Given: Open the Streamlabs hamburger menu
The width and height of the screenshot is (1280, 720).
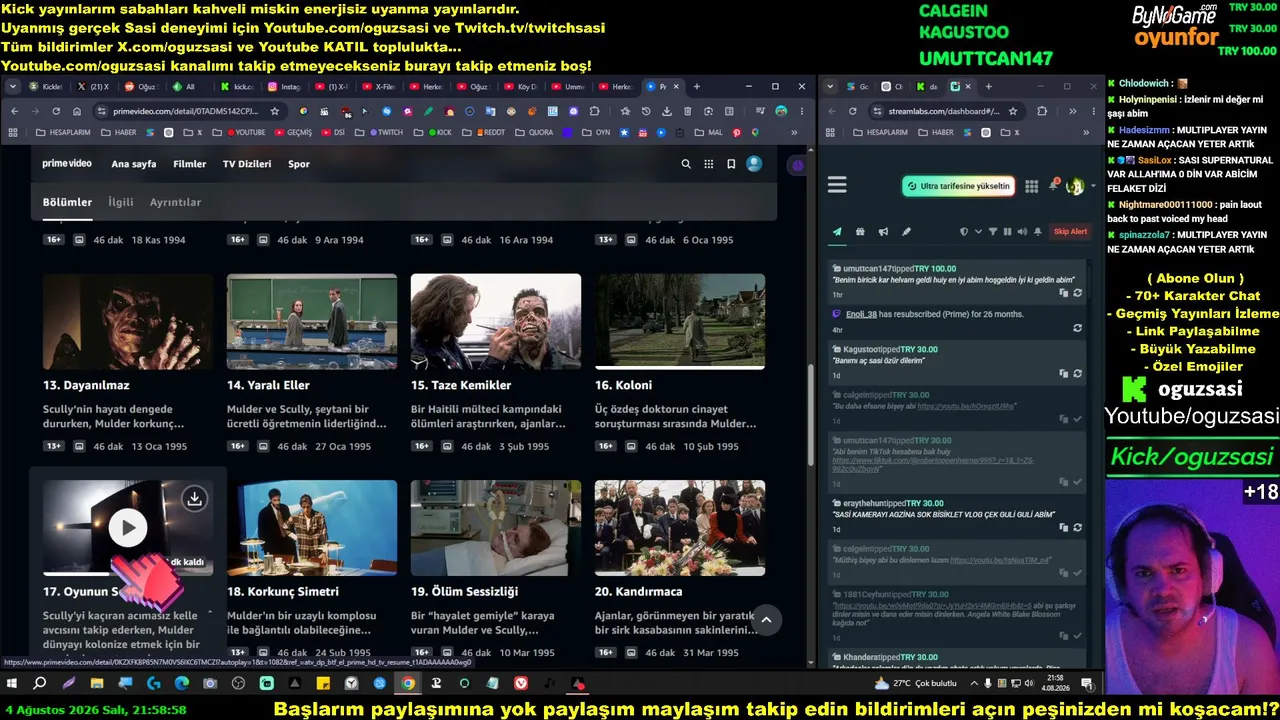Looking at the screenshot, I should (837, 185).
